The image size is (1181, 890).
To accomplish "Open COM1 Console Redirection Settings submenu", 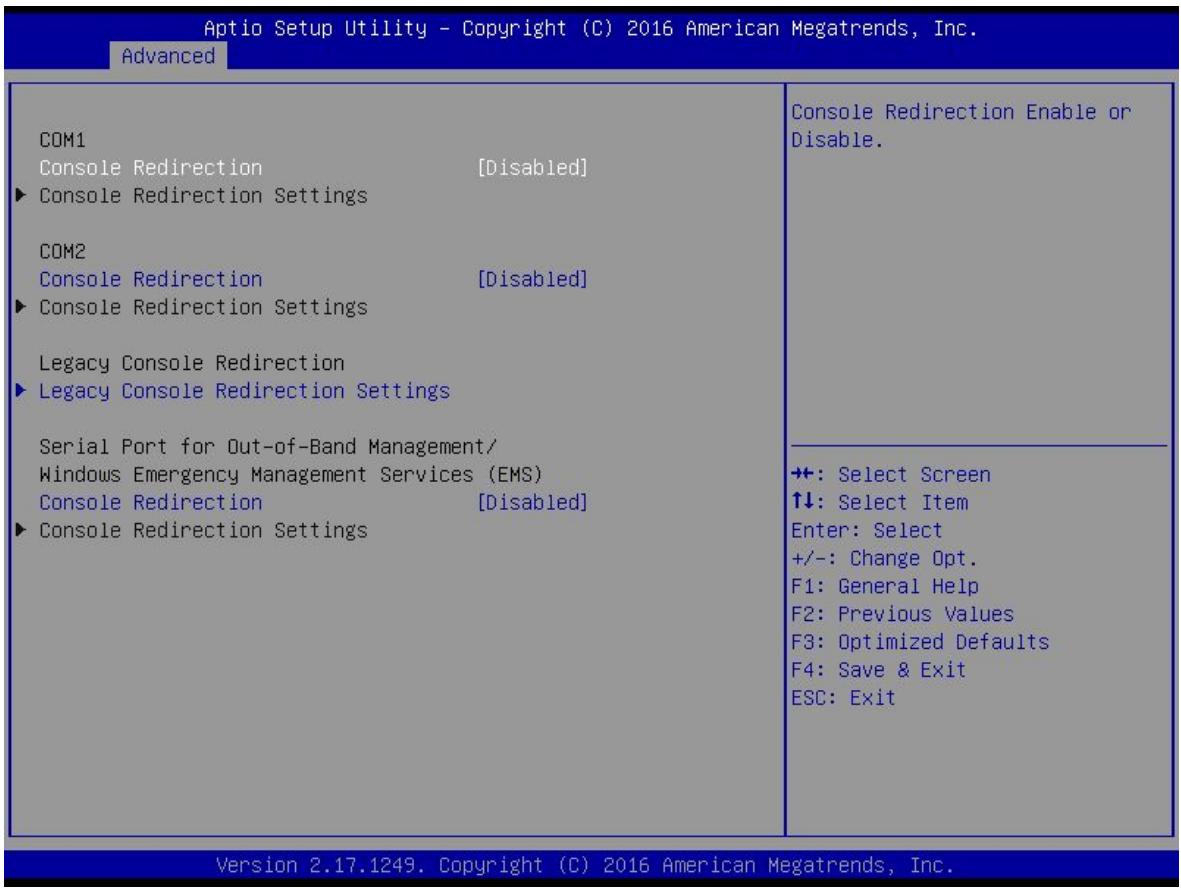I will [x=203, y=195].
